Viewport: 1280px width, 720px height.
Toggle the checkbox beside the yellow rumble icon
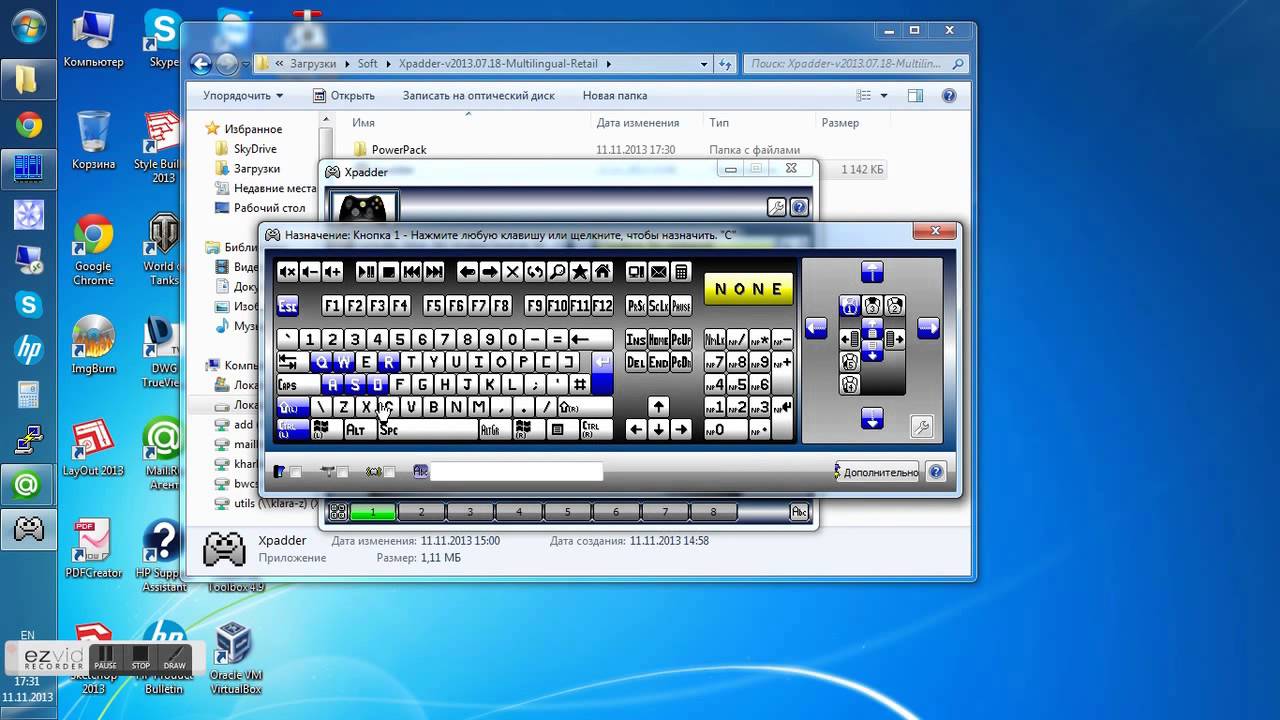coord(390,472)
